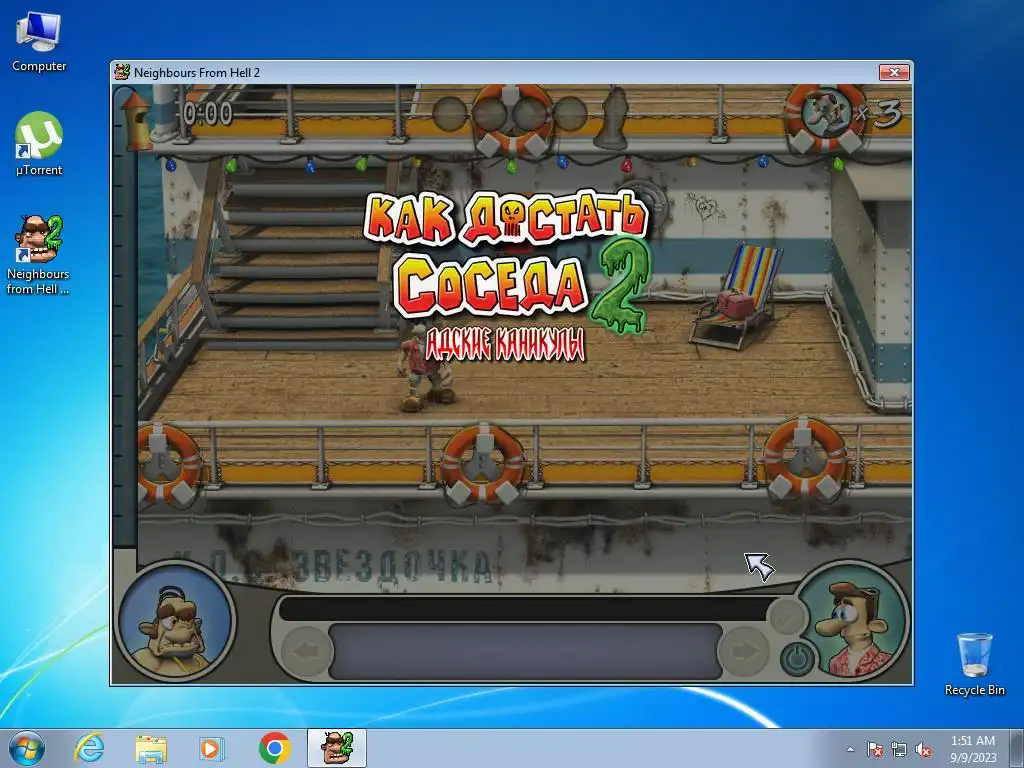Open the Action Center flag icon

coord(875,749)
